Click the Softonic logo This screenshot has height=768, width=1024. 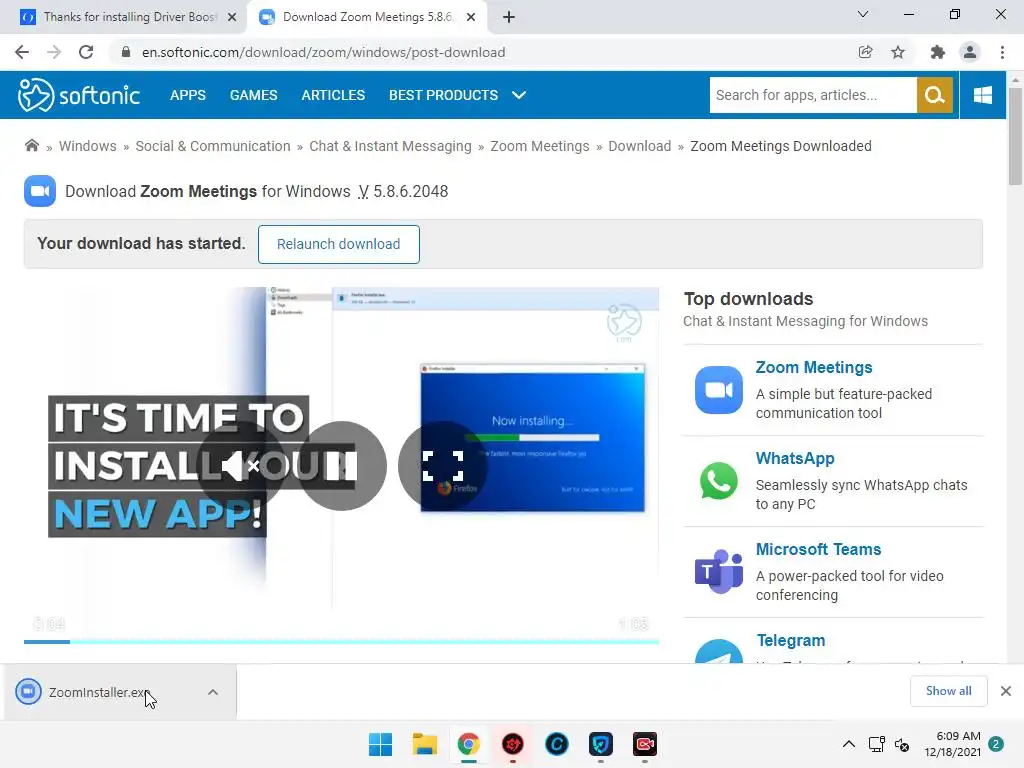(78, 95)
